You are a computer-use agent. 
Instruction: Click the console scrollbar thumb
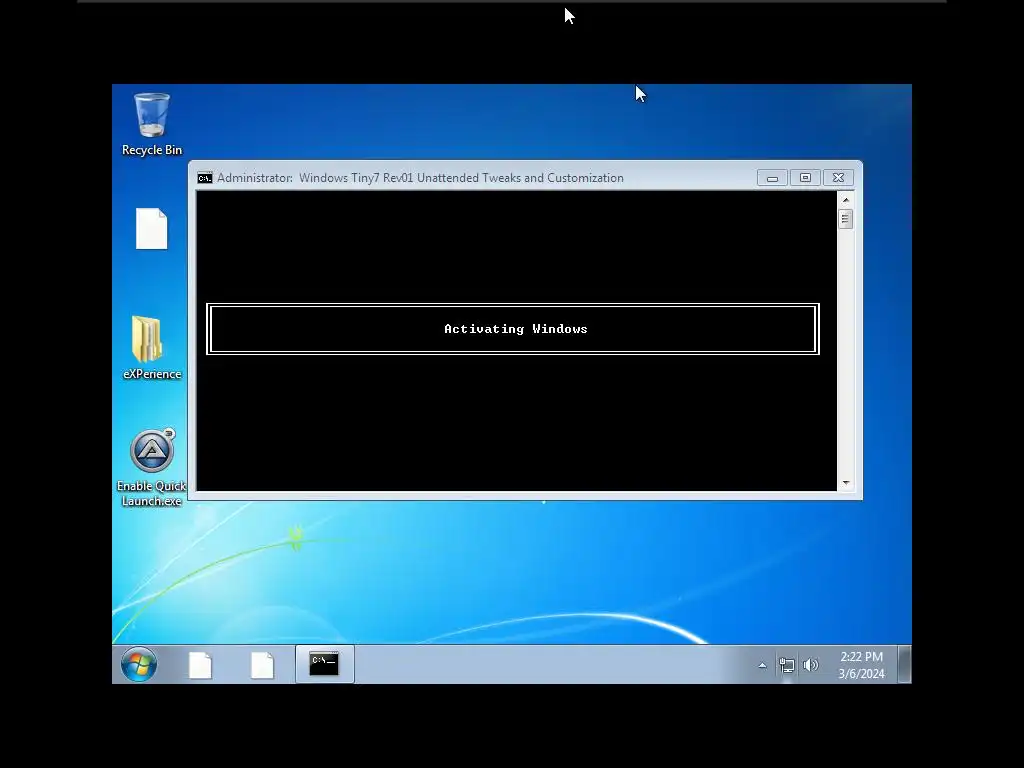(846, 219)
